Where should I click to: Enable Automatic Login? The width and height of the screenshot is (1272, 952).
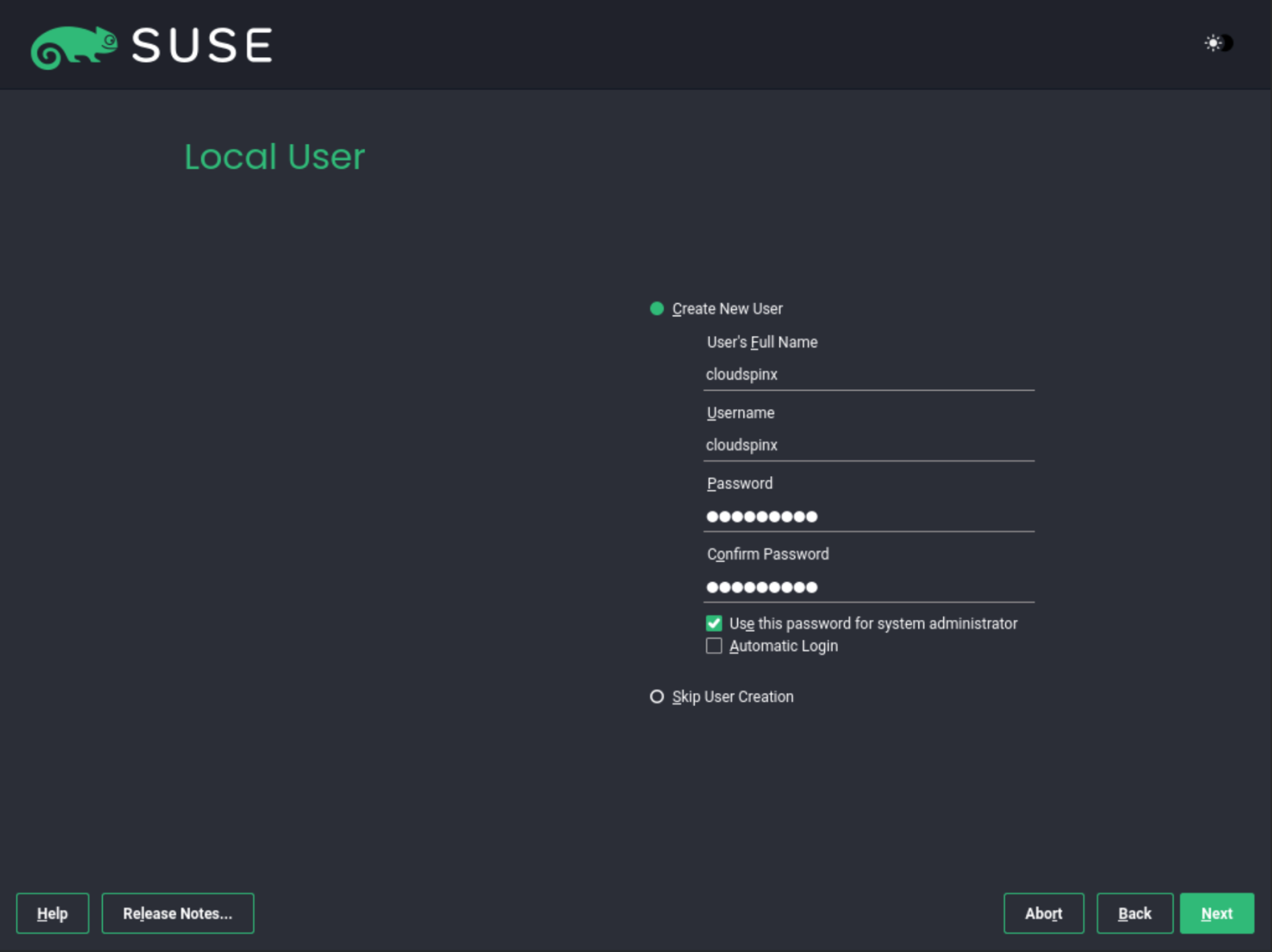[713, 646]
